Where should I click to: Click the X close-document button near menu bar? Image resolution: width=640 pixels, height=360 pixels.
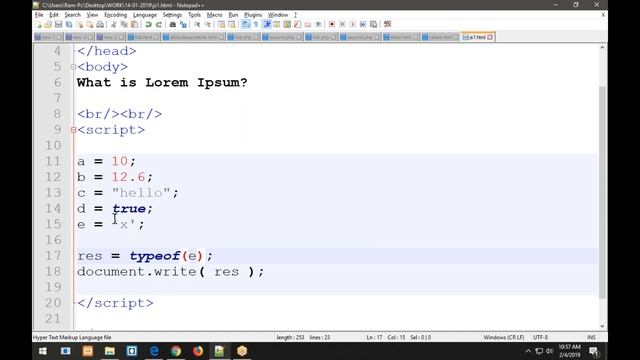[603, 15]
